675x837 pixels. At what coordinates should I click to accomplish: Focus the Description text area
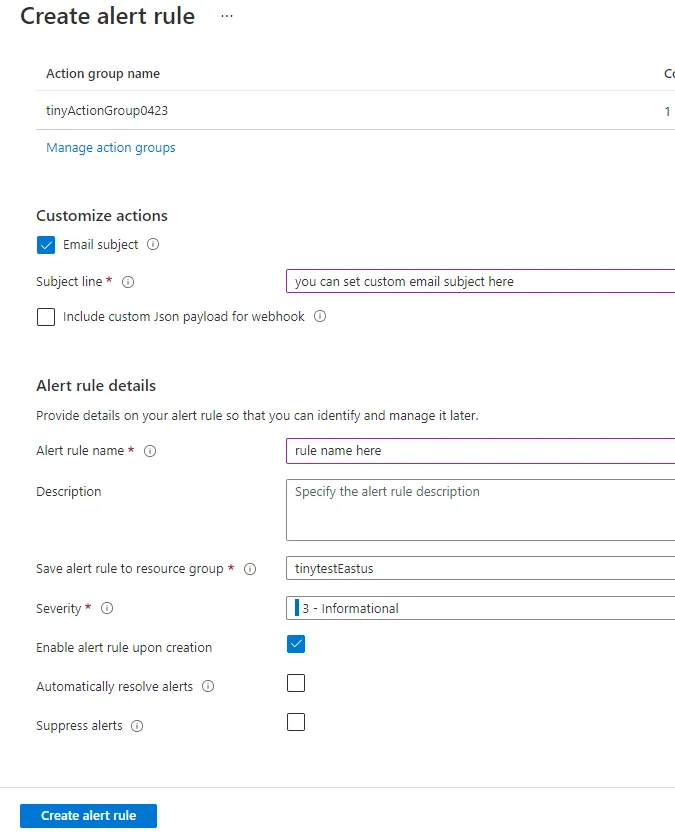point(480,509)
